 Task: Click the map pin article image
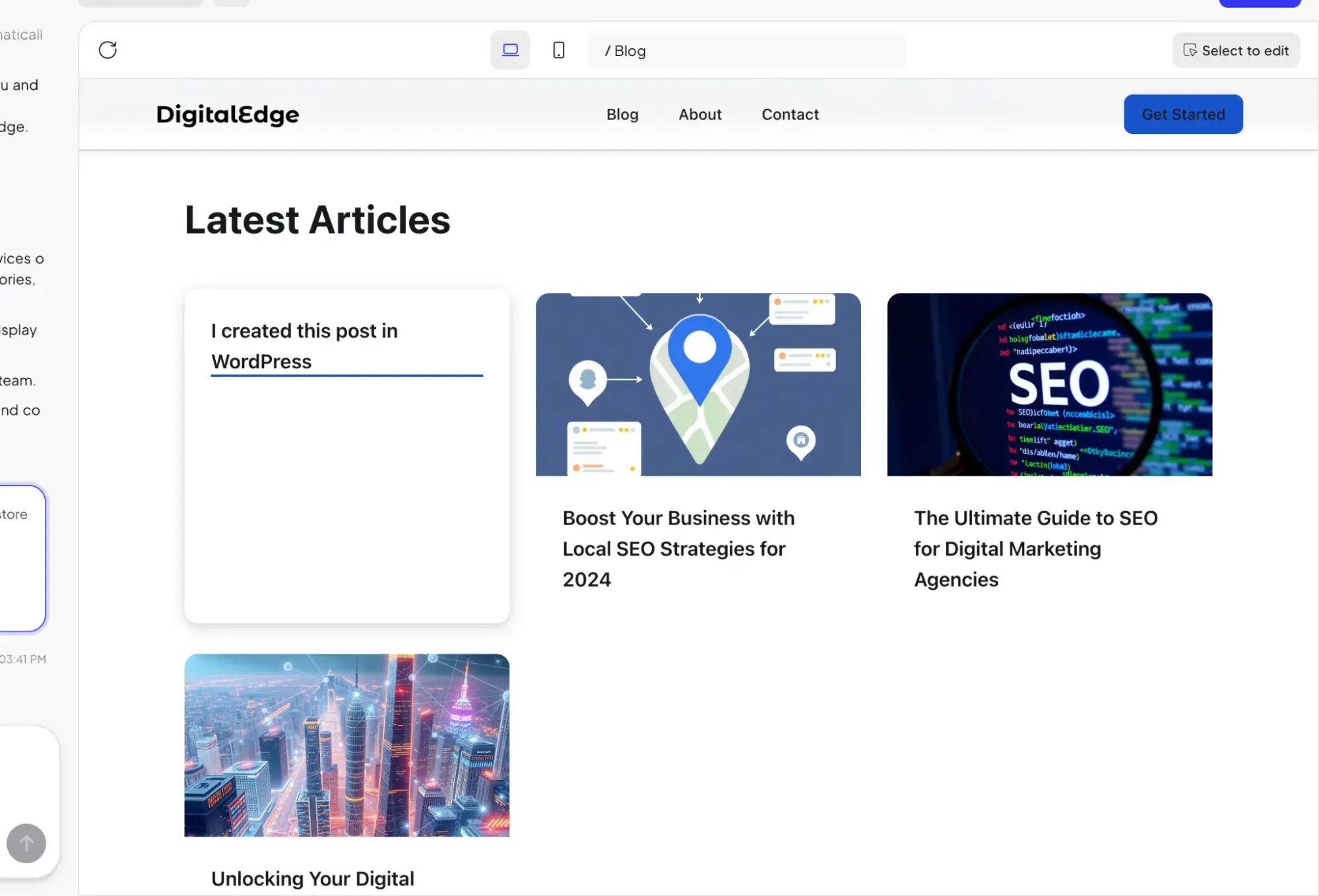coord(698,385)
